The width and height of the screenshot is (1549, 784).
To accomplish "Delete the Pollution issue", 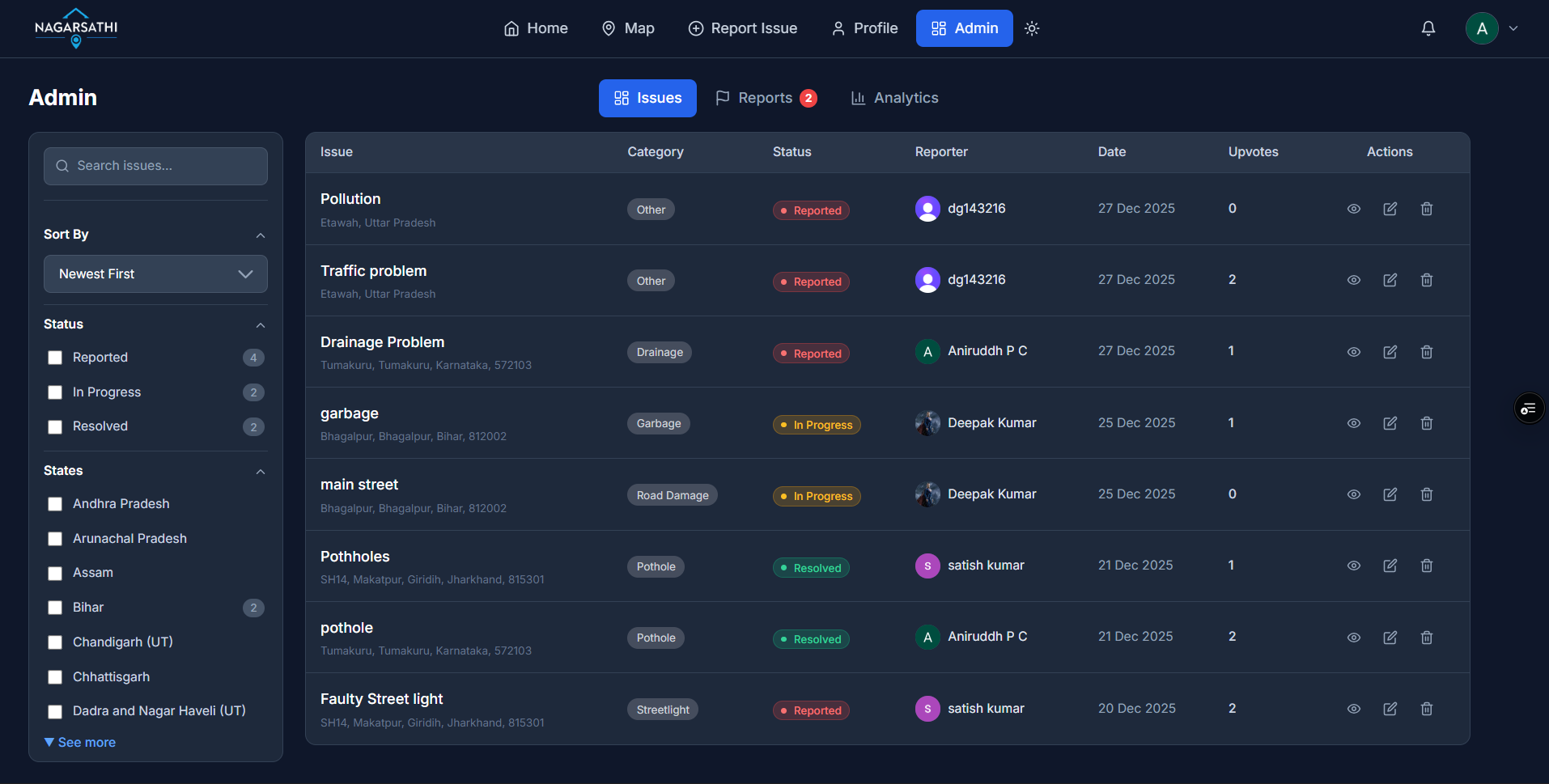I will pos(1427,209).
